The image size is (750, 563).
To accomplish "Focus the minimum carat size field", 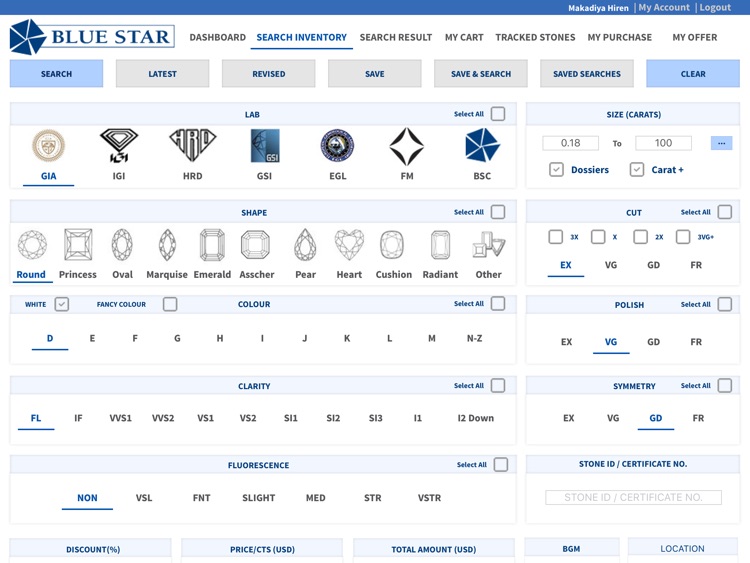I will (x=571, y=143).
